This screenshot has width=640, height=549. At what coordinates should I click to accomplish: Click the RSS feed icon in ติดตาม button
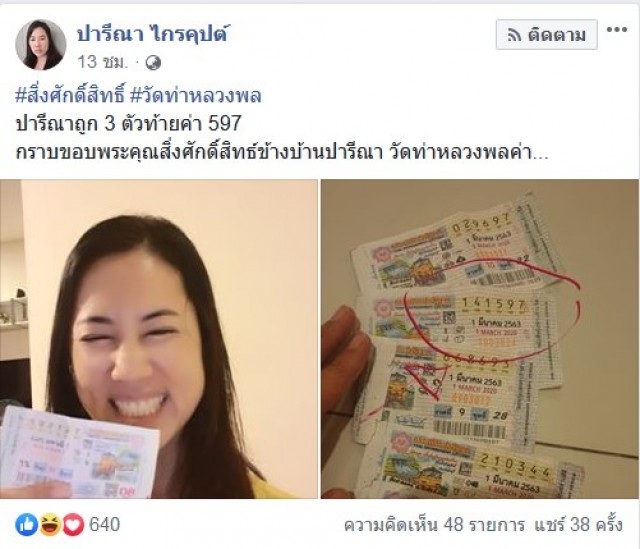tap(514, 35)
